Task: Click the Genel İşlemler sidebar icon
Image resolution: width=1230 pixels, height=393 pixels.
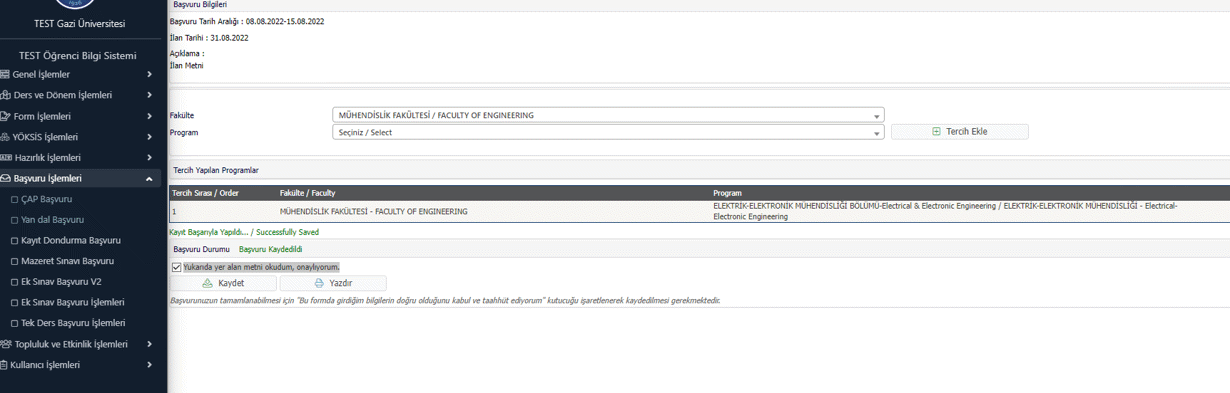Action: (5, 75)
